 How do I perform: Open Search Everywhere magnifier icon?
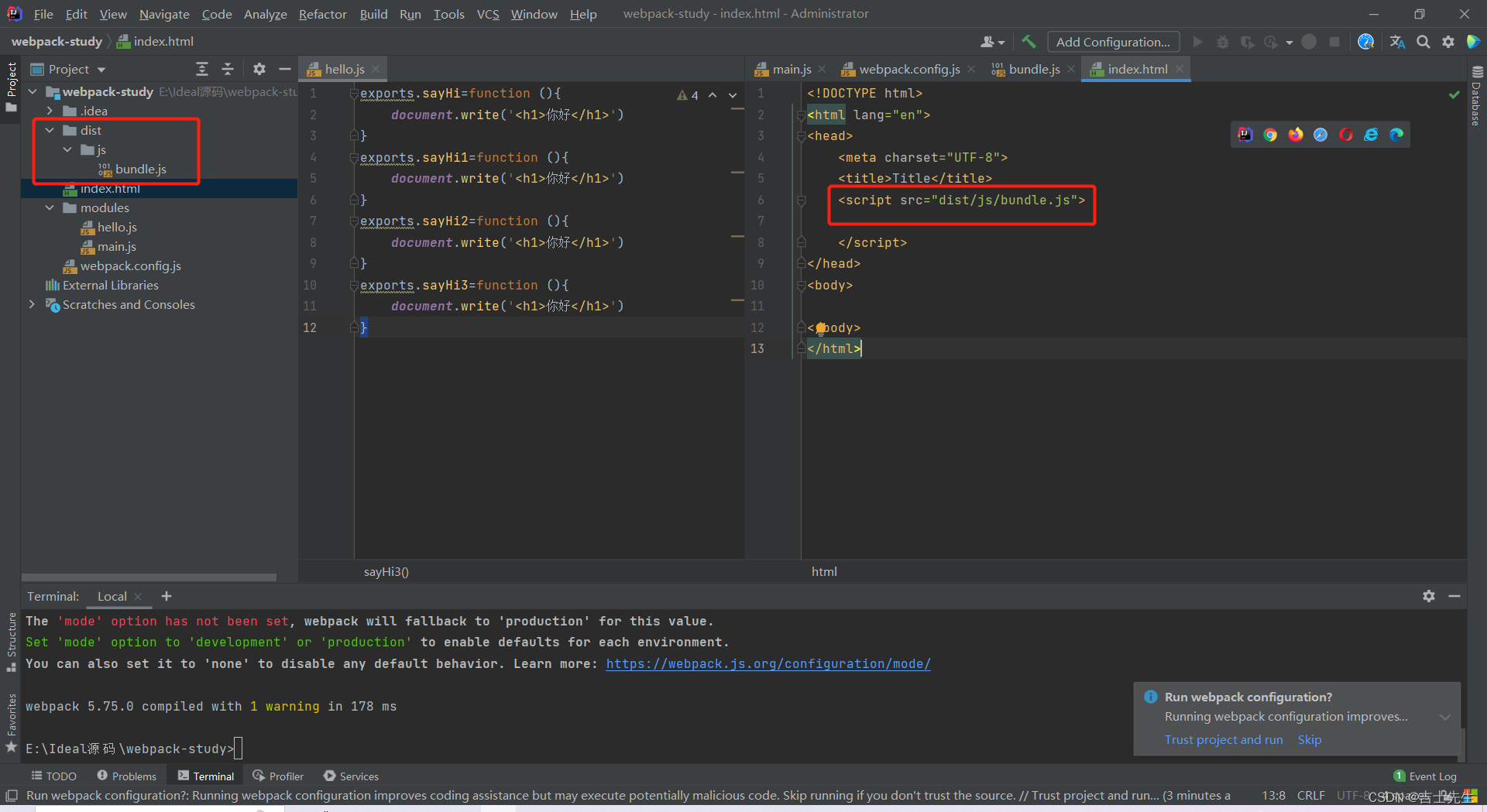click(x=1423, y=42)
